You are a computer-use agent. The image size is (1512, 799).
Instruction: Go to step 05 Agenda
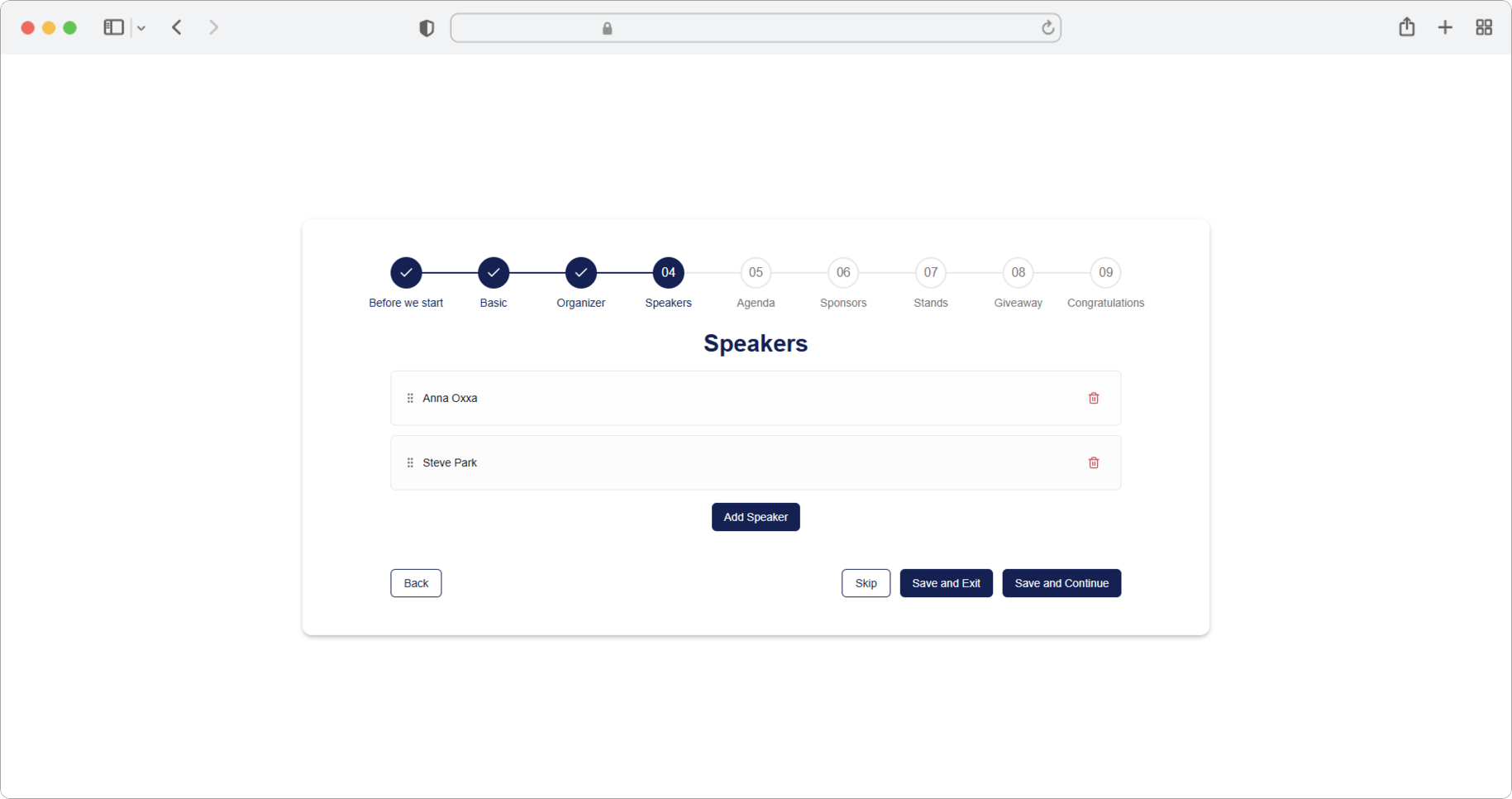(x=756, y=272)
